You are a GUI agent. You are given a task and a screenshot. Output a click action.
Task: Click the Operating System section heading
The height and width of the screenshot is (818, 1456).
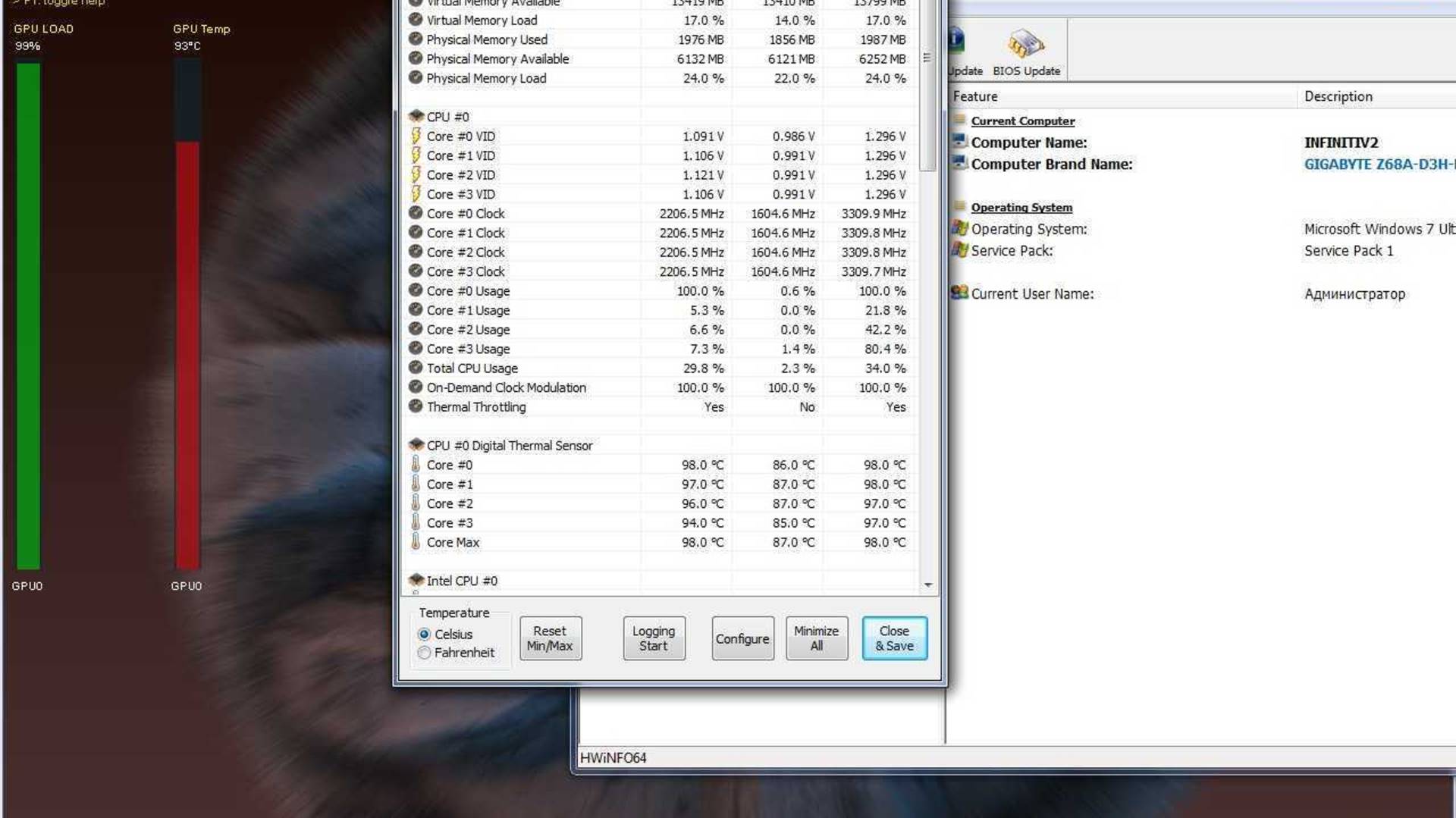[x=1021, y=208]
